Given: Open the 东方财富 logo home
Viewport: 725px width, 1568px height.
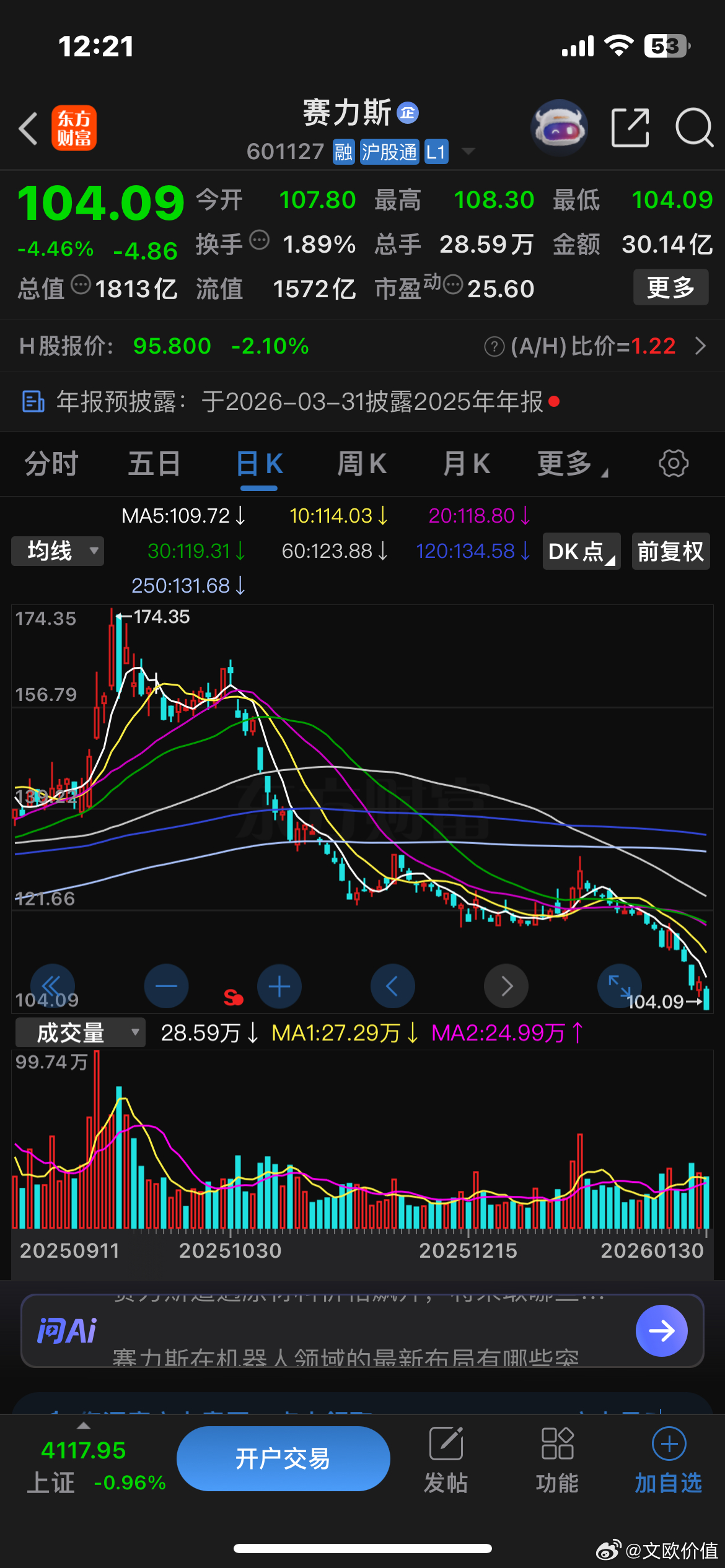Looking at the screenshot, I should (x=74, y=128).
